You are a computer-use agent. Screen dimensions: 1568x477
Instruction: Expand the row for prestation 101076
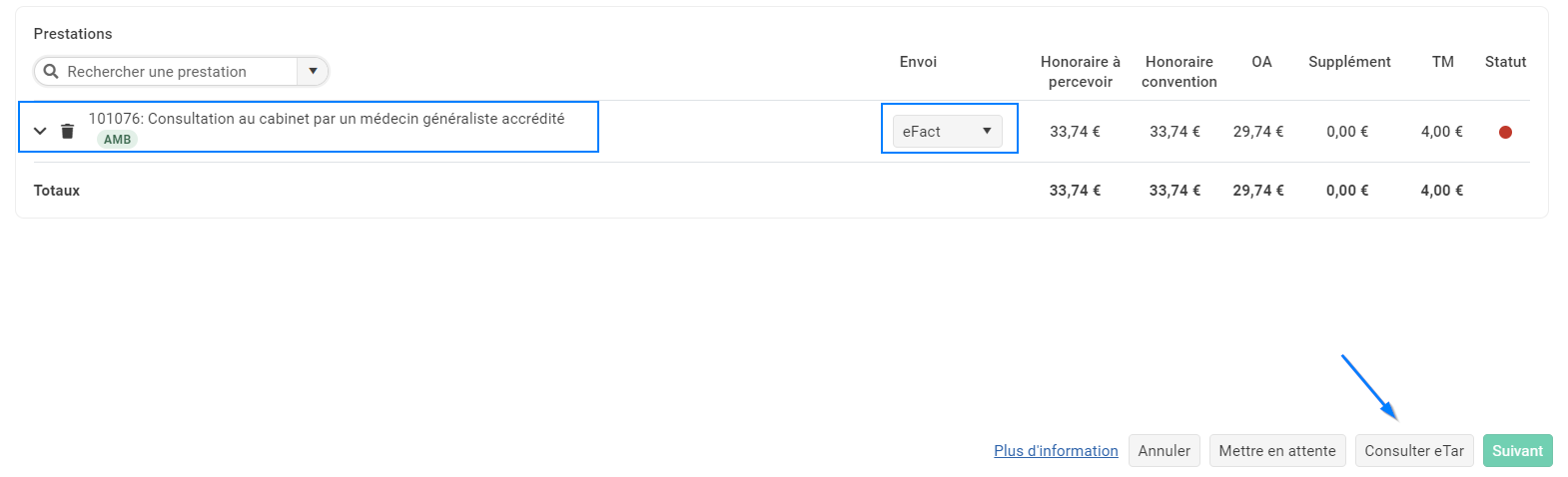point(40,131)
